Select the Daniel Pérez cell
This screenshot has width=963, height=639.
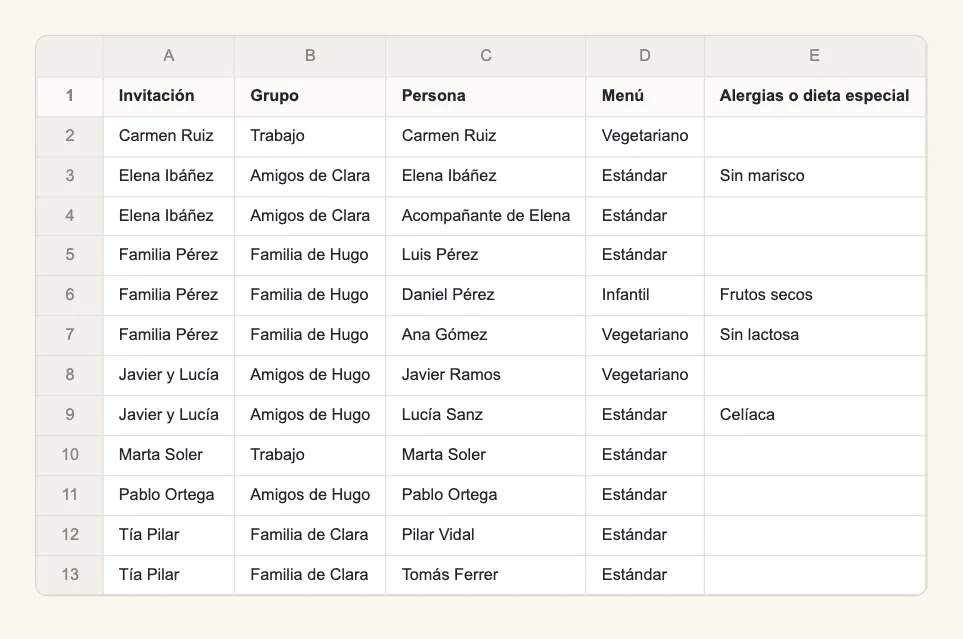coord(485,295)
